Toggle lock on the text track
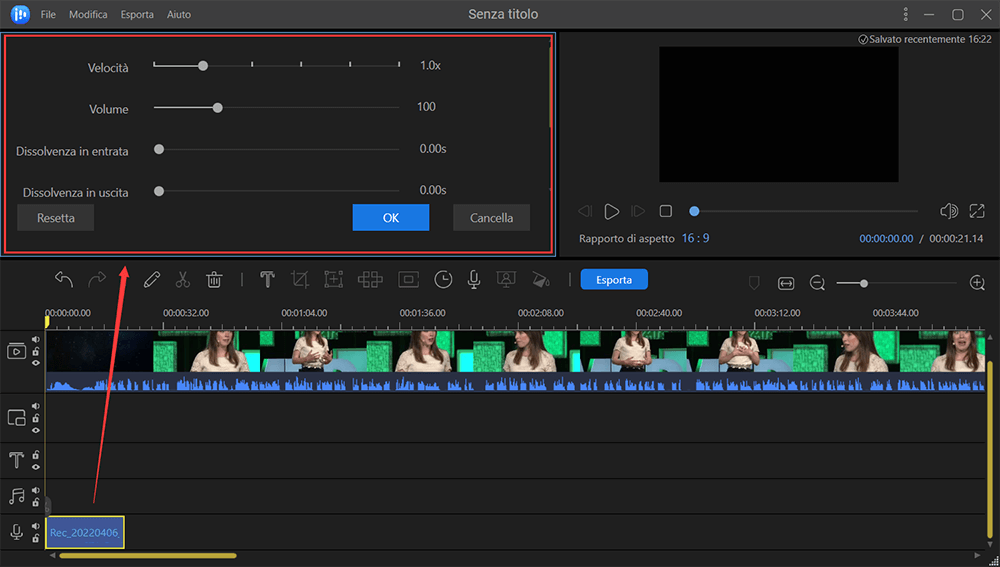The height and width of the screenshot is (567, 1000). 36,455
